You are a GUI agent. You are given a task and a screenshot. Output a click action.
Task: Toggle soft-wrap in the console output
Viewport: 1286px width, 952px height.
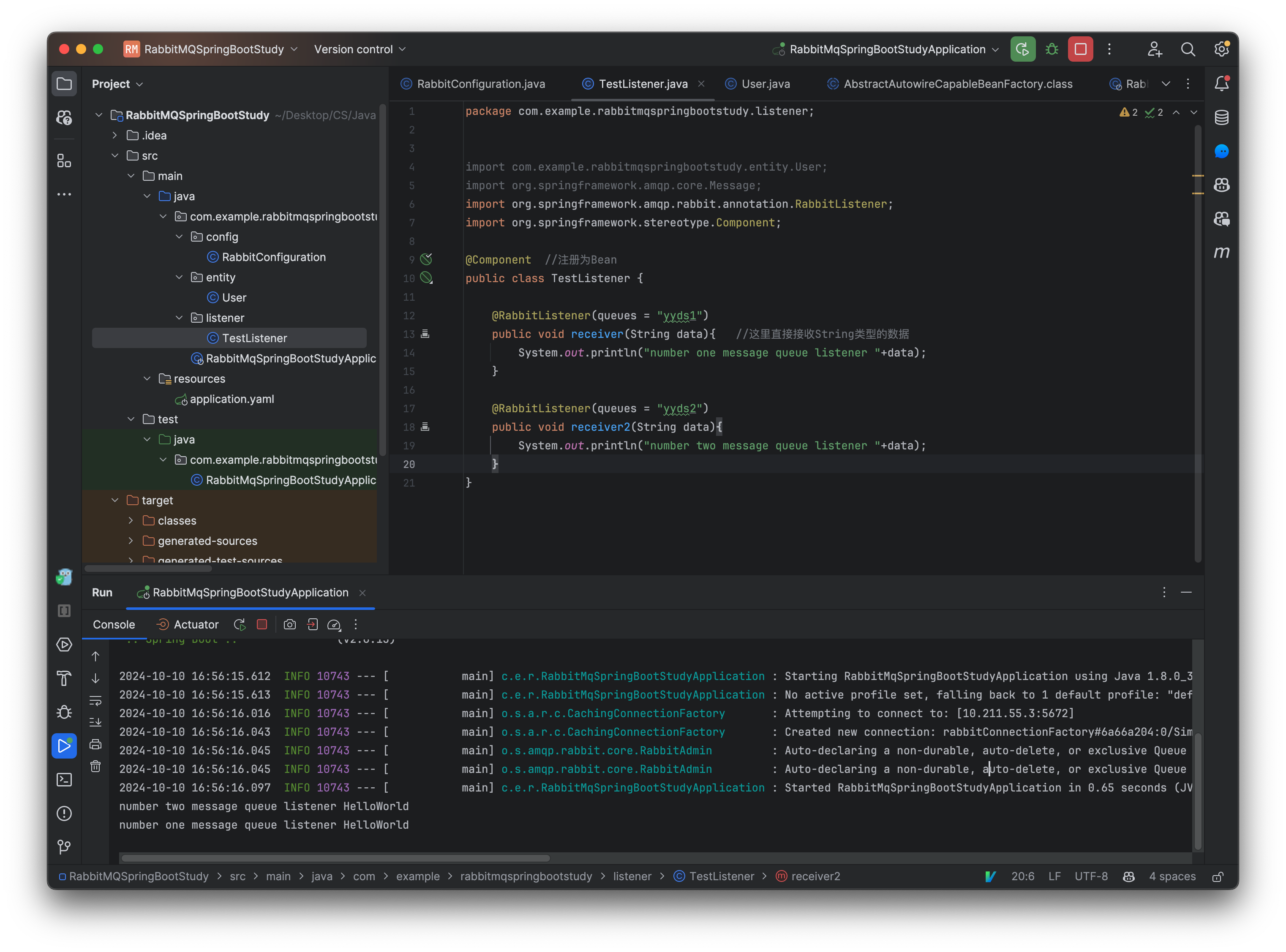(95, 701)
